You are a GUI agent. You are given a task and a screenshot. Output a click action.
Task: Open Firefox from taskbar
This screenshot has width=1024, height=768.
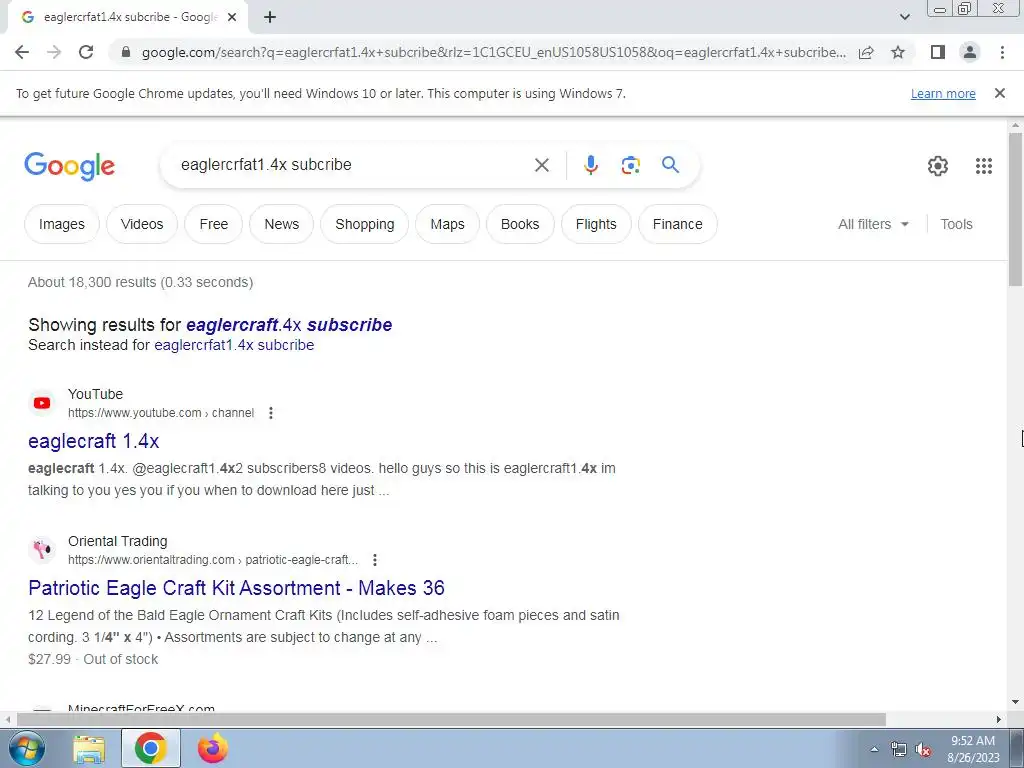tap(213, 748)
